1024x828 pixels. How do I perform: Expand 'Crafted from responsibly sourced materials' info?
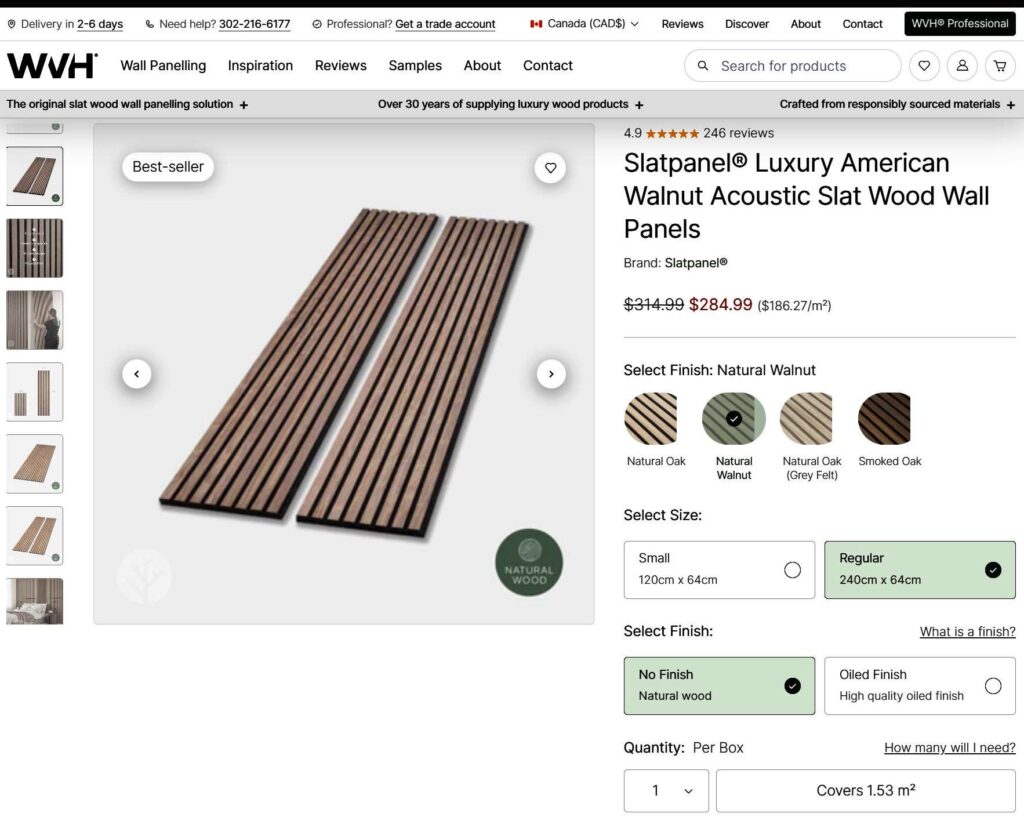point(1011,105)
